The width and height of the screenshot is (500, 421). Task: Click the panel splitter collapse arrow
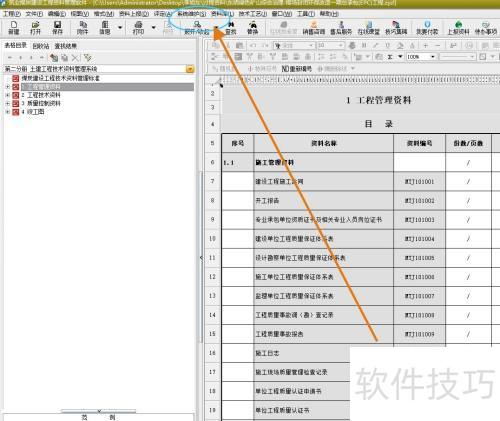coord(201,258)
